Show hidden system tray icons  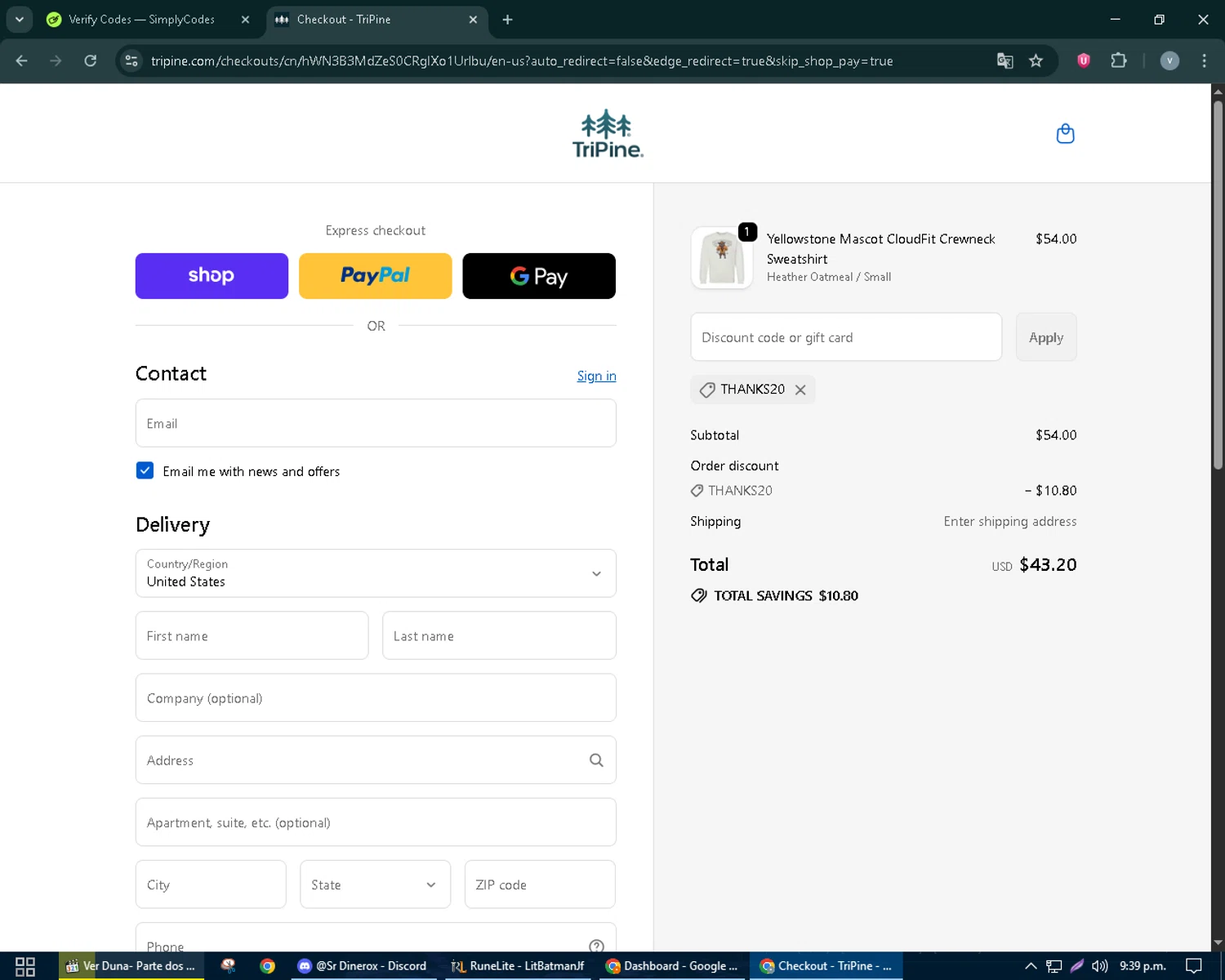pyautogui.click(x=1031, y=966)
